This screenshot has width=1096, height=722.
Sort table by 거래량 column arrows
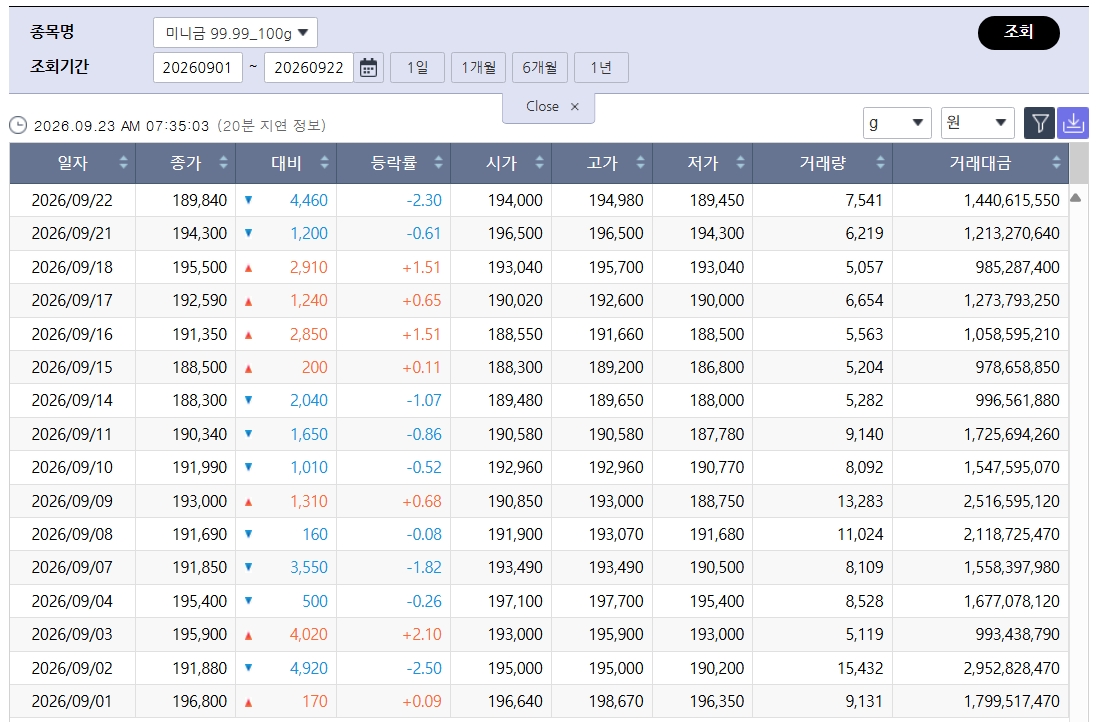coord(881,163)
